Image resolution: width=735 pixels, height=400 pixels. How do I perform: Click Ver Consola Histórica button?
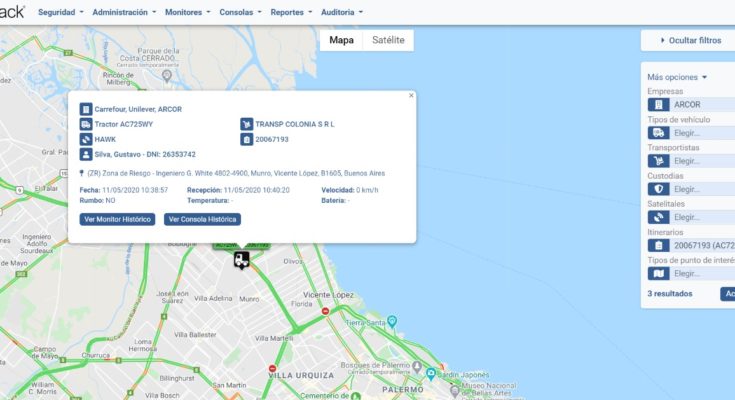pos(202,219)
